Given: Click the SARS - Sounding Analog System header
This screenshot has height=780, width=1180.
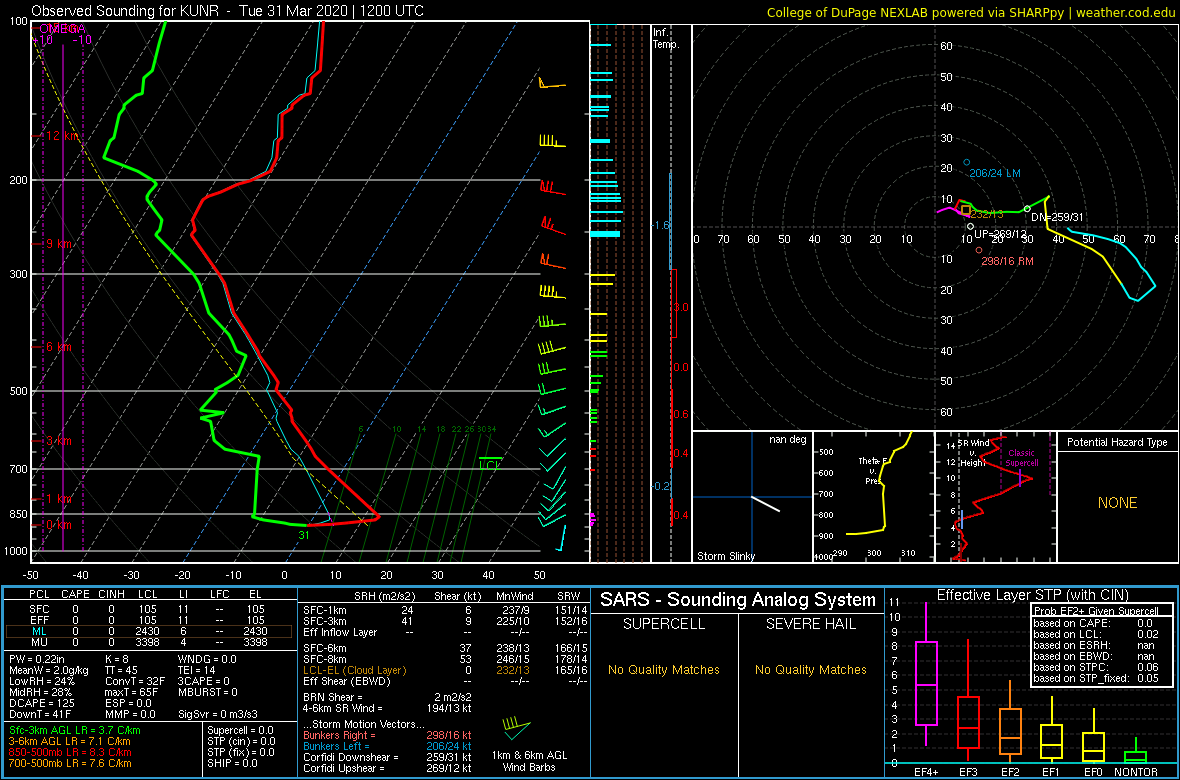Looking at the screenshot, I should click(738, 600).
